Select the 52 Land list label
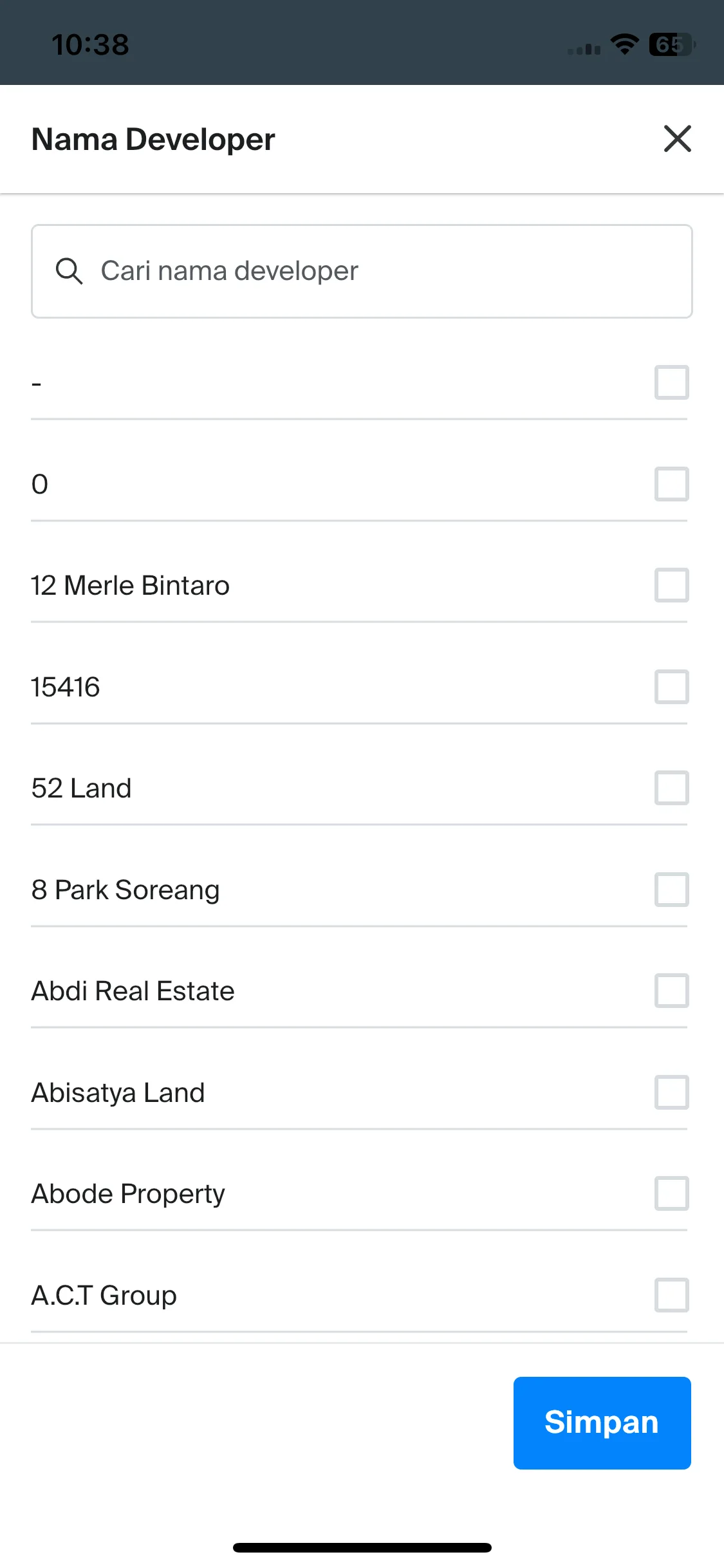 [x=81, y=789]
